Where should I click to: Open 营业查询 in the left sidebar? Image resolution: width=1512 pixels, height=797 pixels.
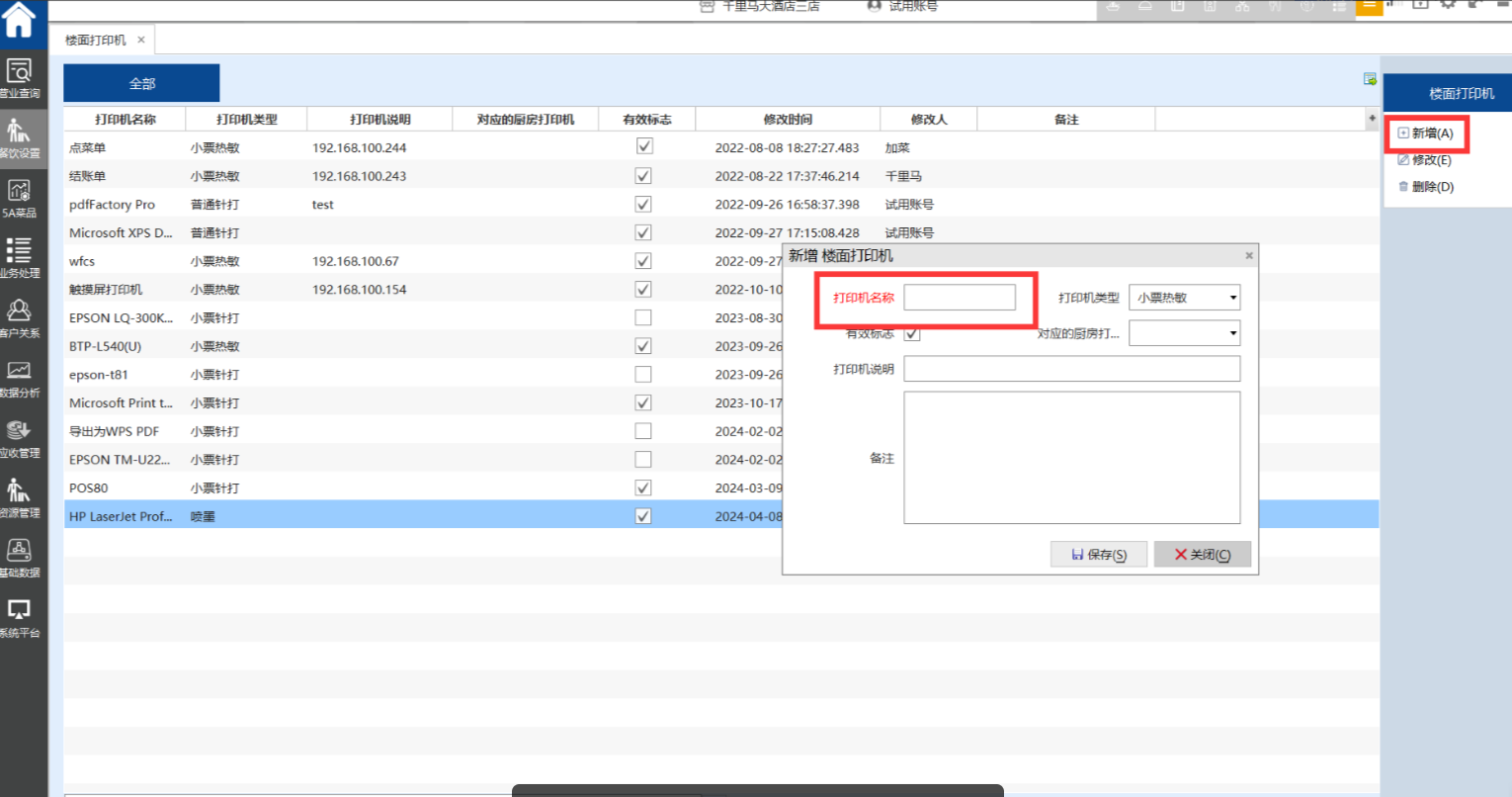pos(20,78)
